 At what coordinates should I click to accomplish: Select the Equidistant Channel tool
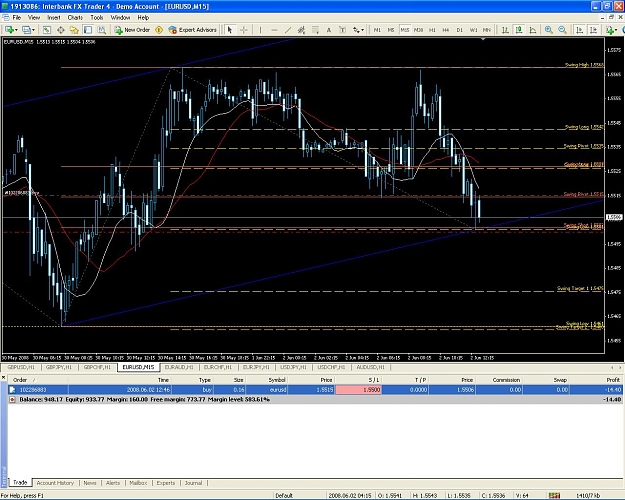(x=301, y=30)
